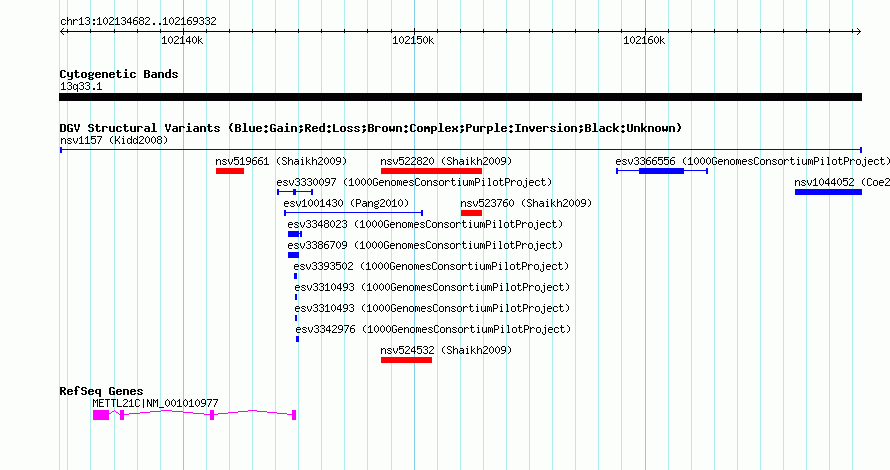This screenshot has width=890, height=470.
Task: Click the red nsv524532 loss bar
Action: 406,360
